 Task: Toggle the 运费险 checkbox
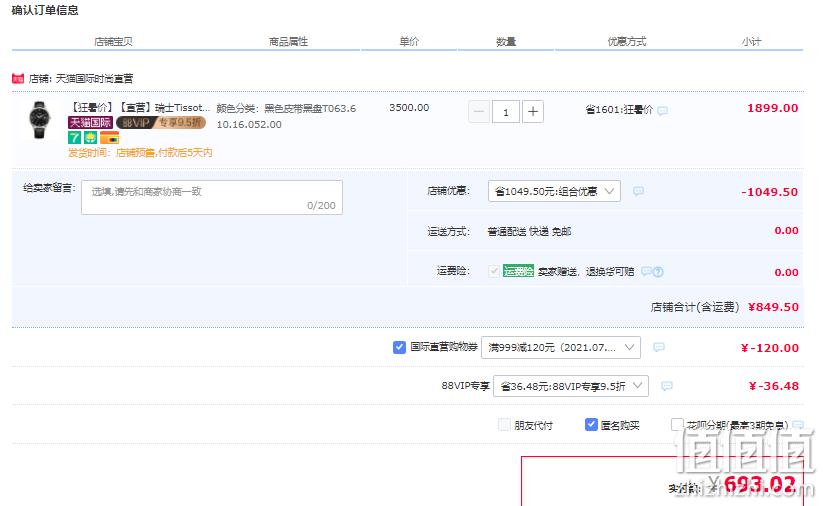pos(494,271)
